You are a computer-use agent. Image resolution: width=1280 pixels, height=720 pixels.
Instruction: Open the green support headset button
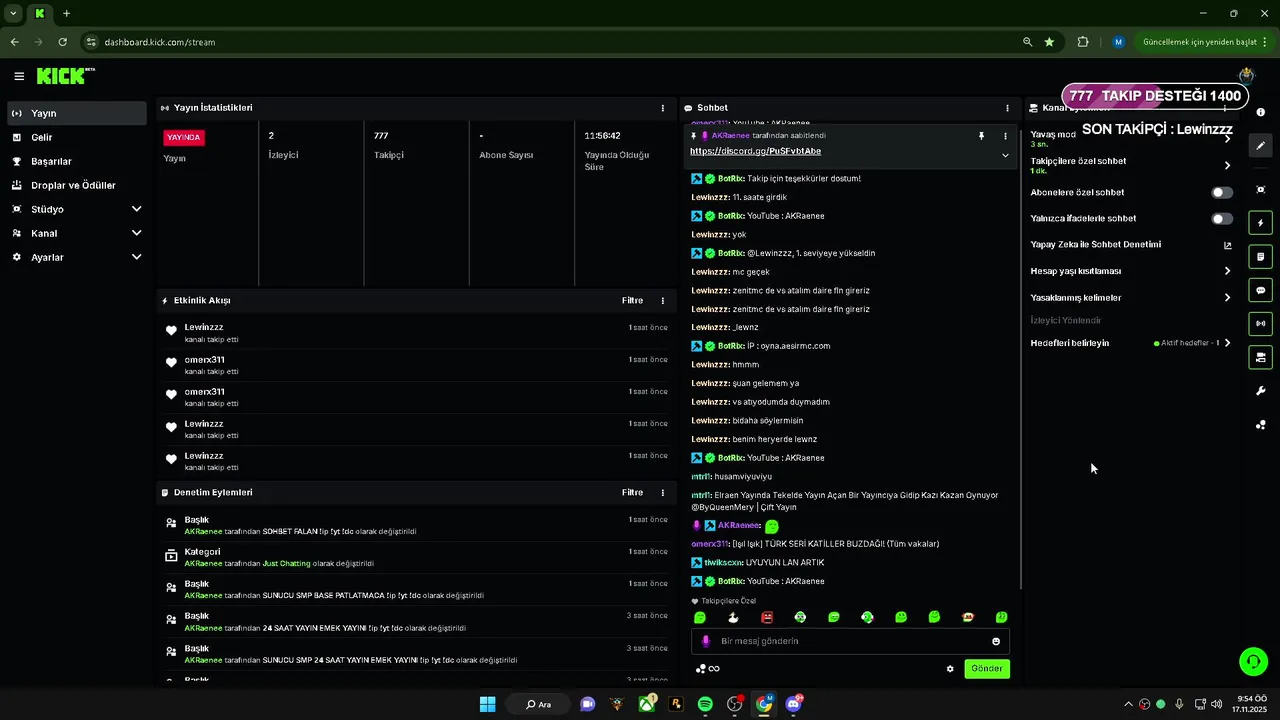pyautogui.click(x=1252, y=661)
